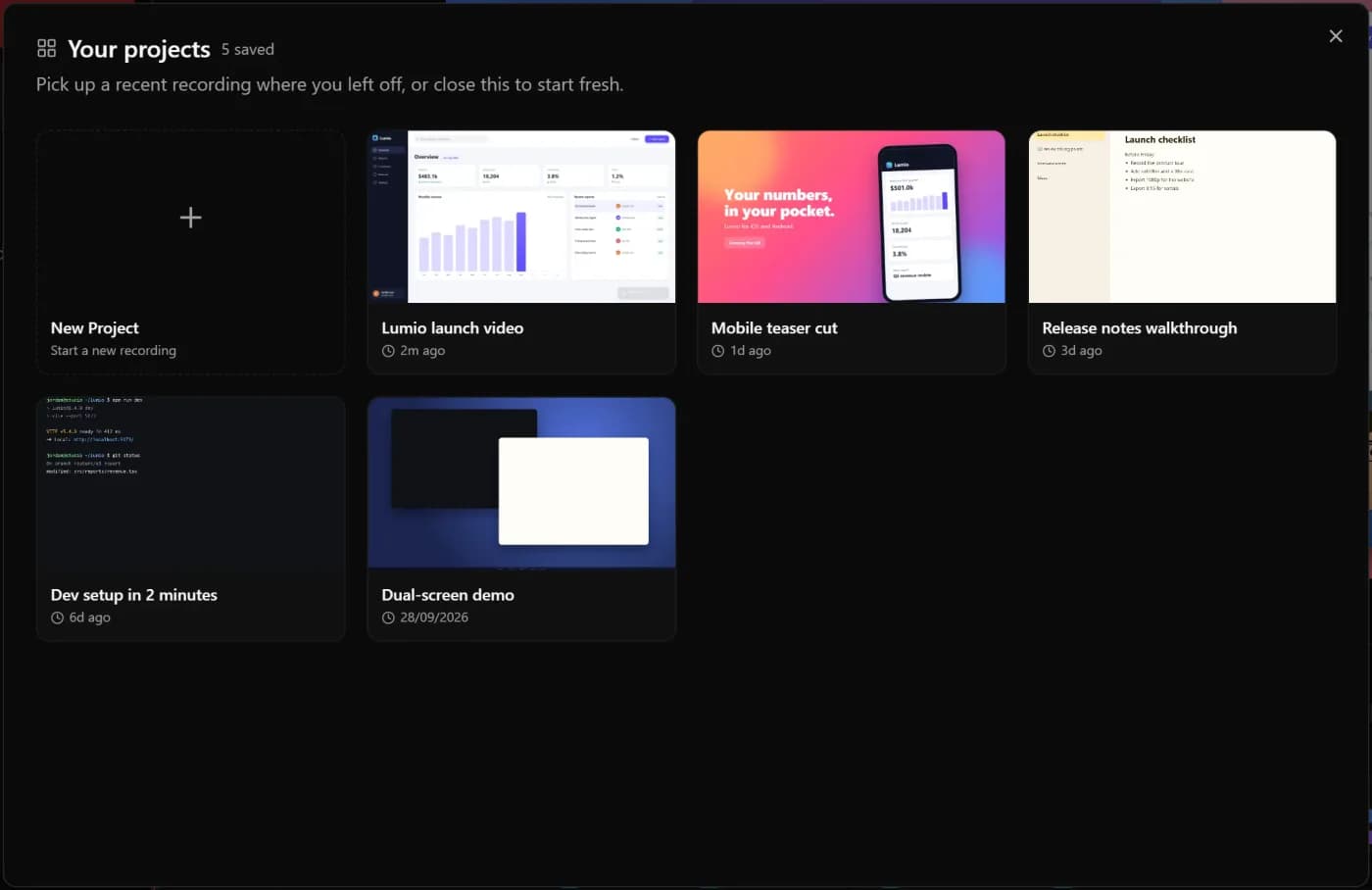1372x890 pixels.
Task: Click the '28/09/2026' date
Action: point(434,618)
